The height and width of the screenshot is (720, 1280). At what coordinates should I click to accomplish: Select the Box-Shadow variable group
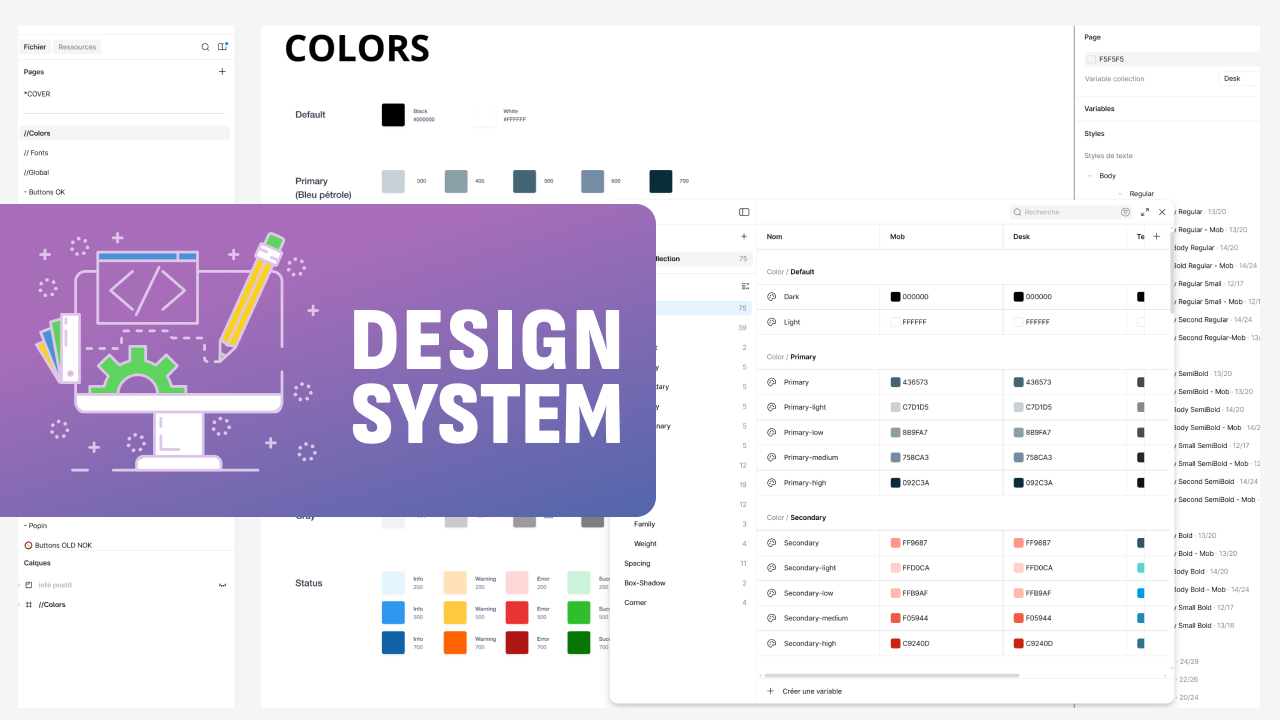(x=644, y=583)
